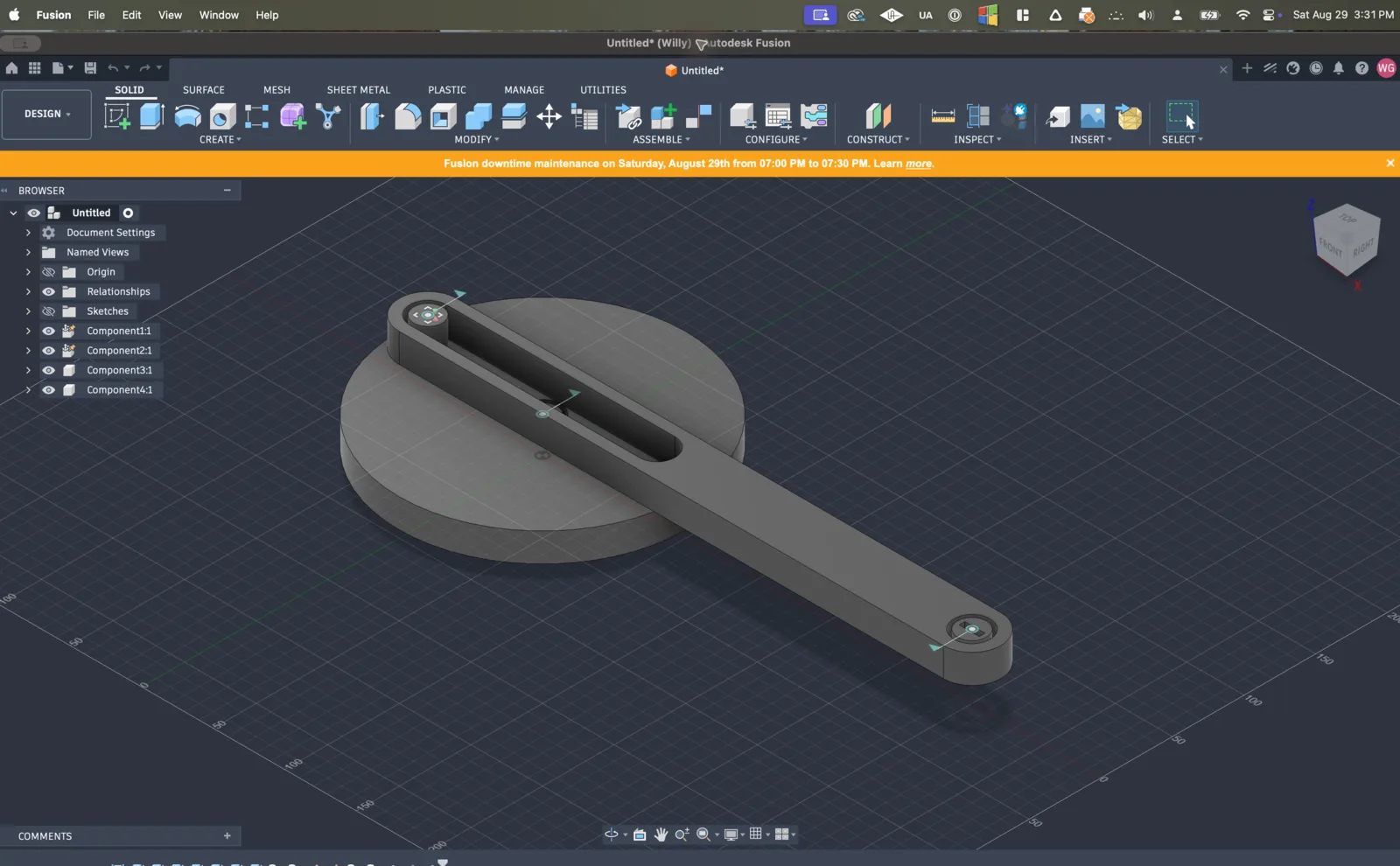1400x866 pixels.
Task: Select the Extrude tool
Action: click(152, 115)
